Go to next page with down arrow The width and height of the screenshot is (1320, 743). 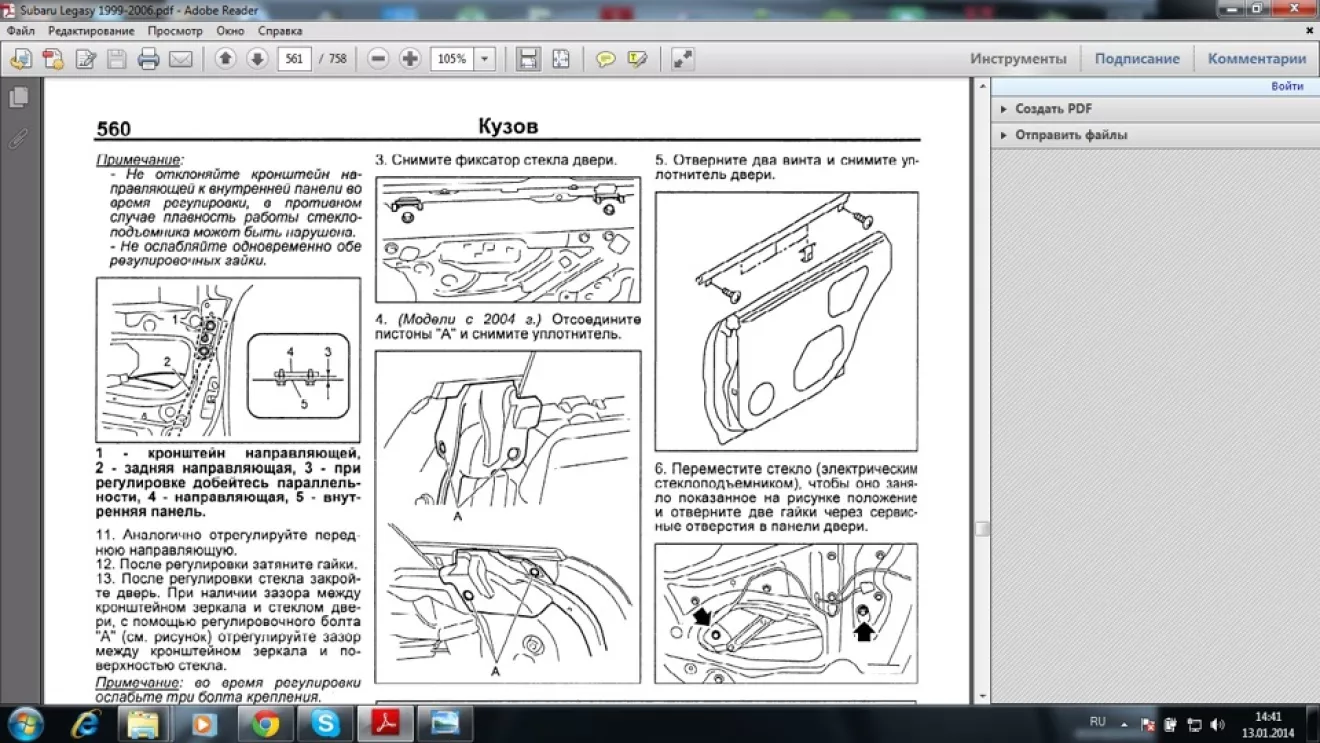coord(257,59)
